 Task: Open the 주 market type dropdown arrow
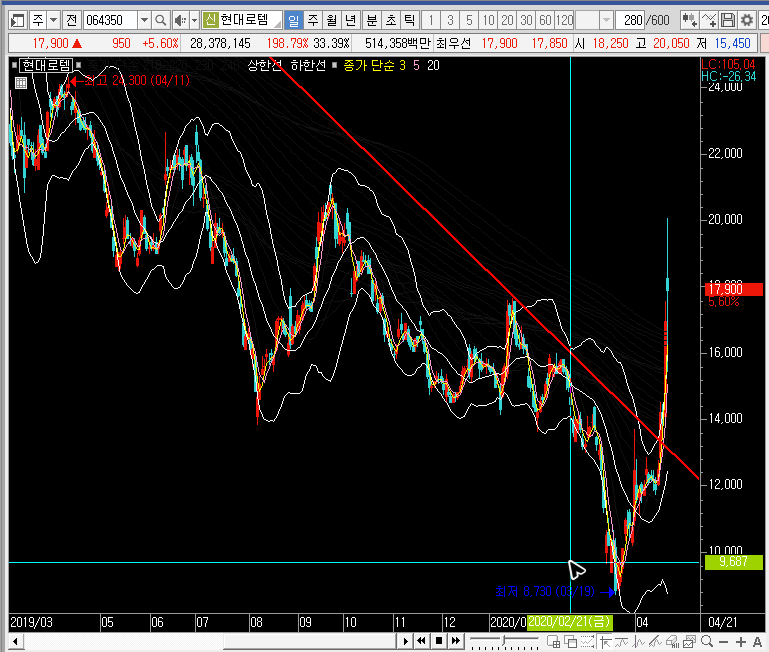click(x=53, y=21)
